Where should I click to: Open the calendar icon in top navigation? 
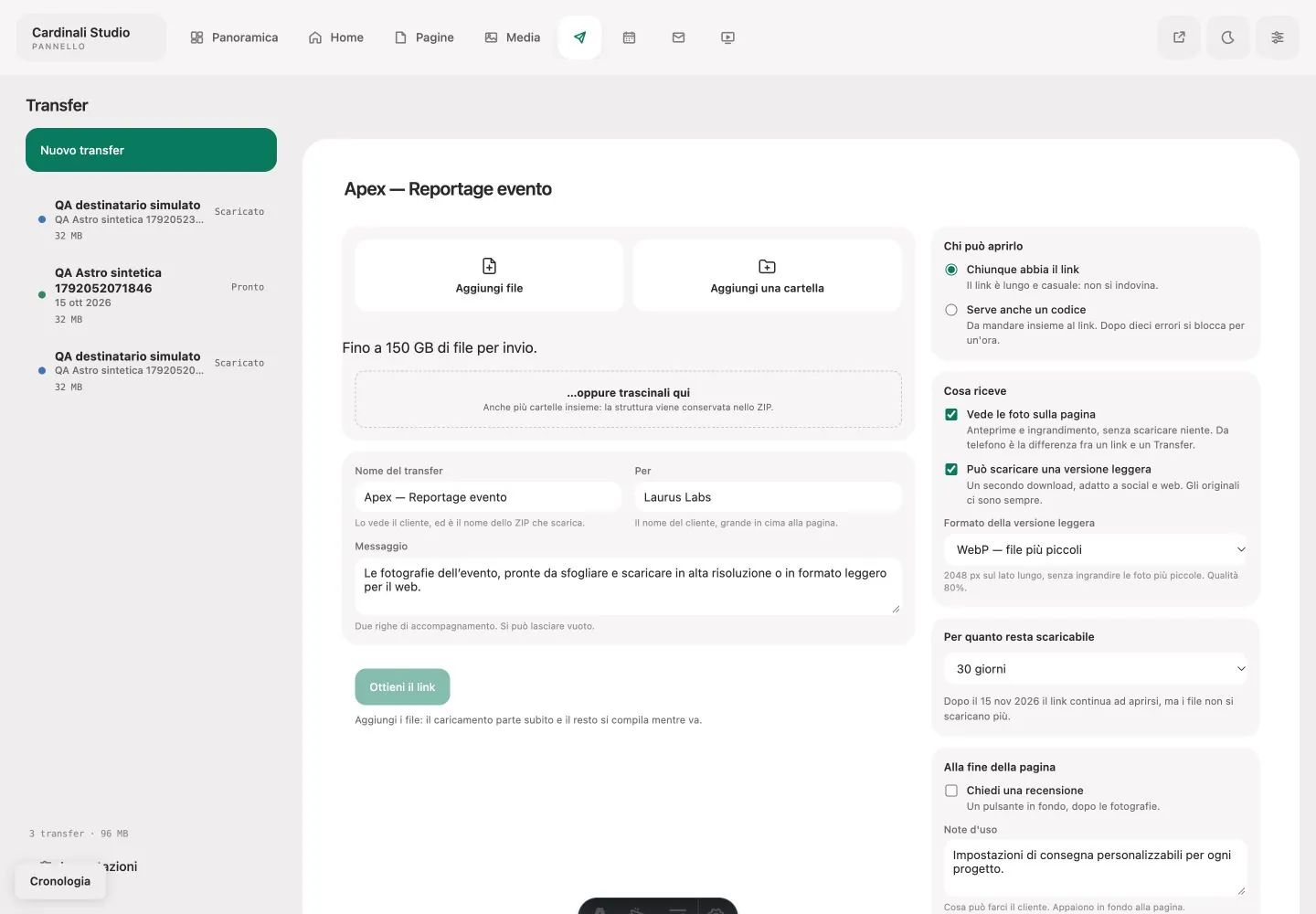click(x=629, y=37)
